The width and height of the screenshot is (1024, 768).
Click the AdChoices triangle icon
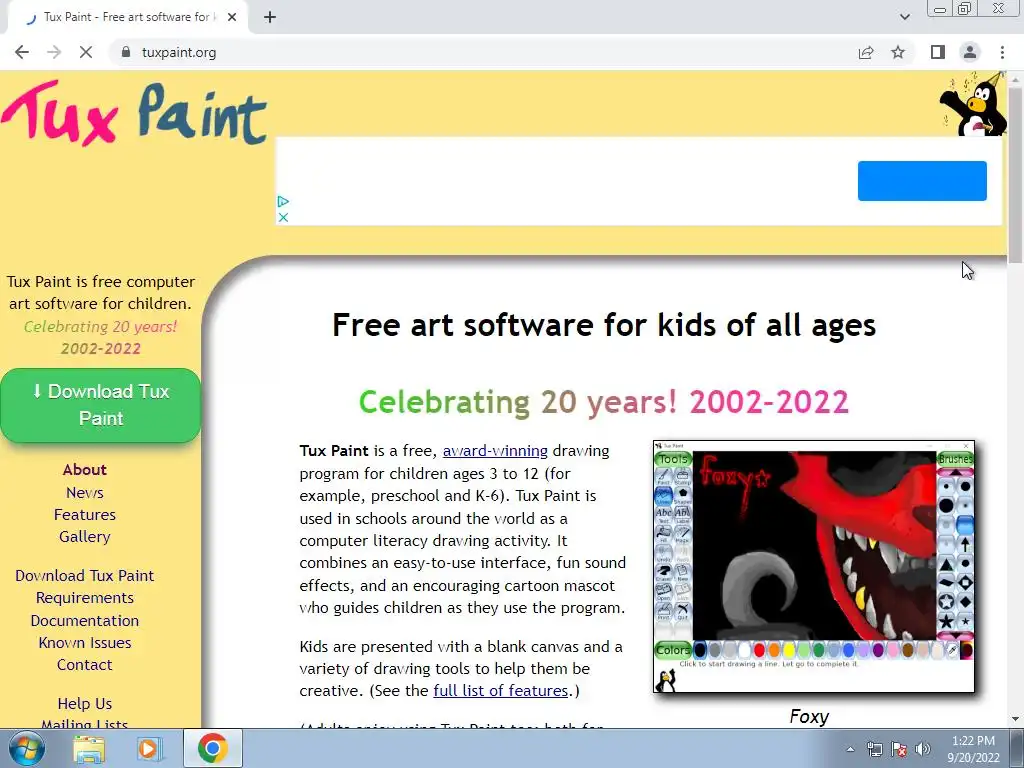283,202
